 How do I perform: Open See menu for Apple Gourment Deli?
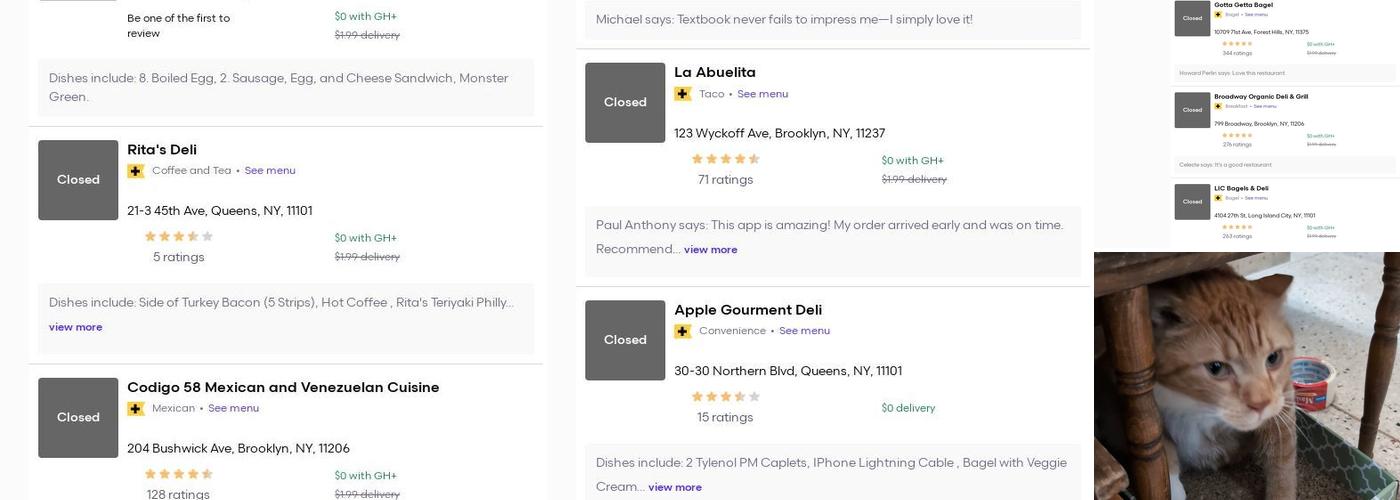[804, 331]
